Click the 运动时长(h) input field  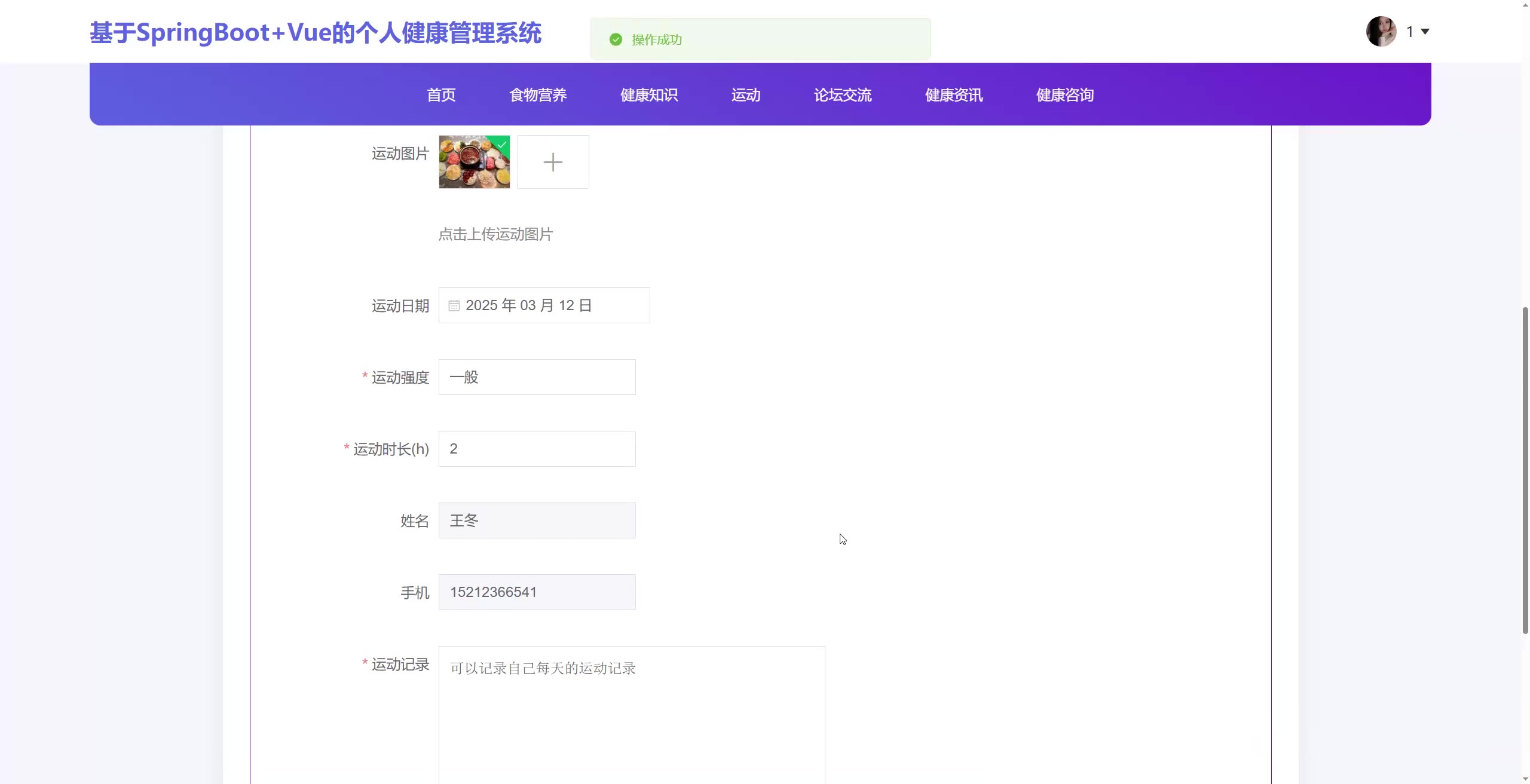[x=537, y=449]
